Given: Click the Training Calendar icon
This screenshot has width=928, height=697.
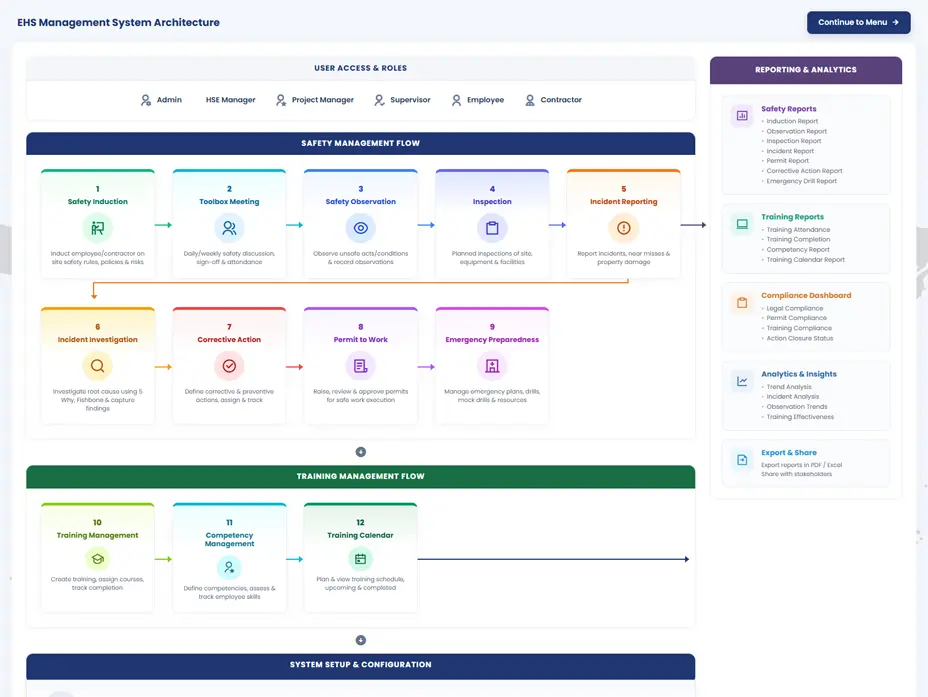Looking at the screenshot, I should point(360,559).
